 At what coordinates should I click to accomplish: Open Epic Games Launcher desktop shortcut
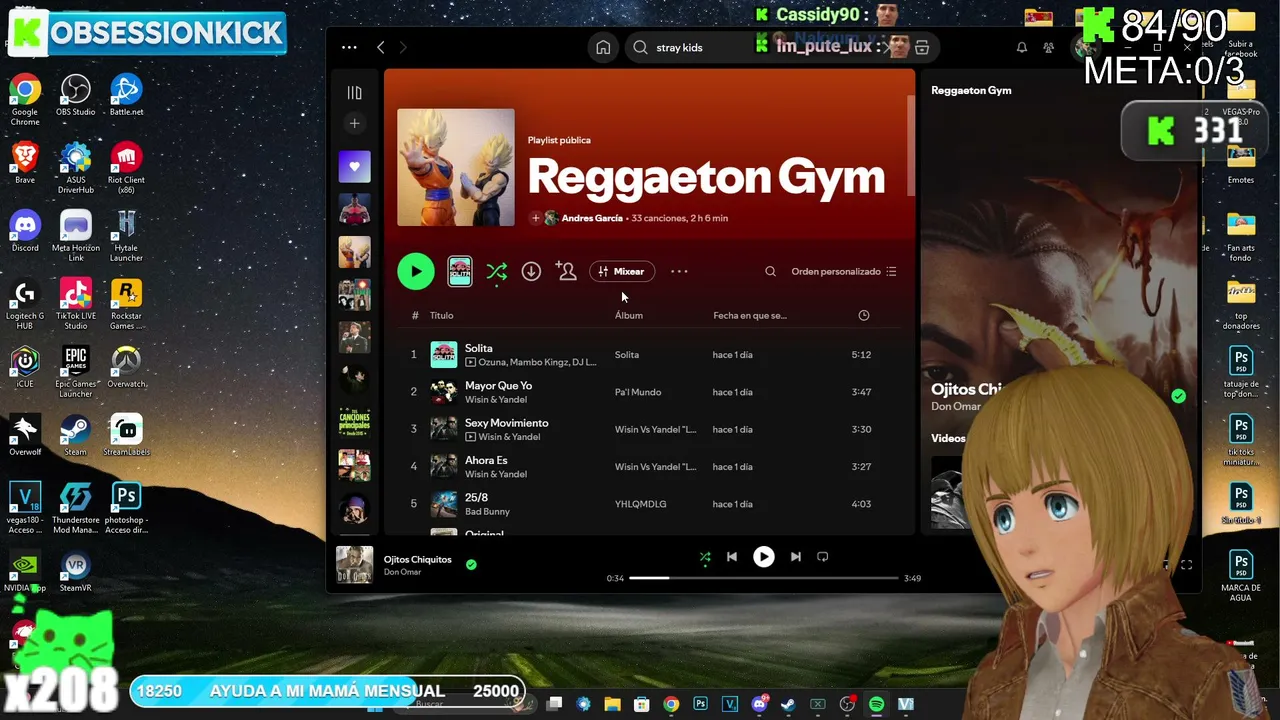coord(76,372)
